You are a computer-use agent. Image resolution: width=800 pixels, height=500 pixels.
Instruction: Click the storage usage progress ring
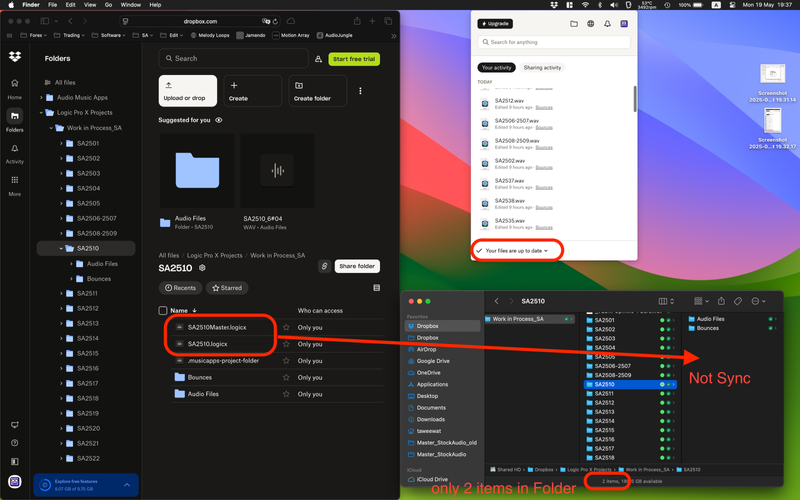[44, 485]
